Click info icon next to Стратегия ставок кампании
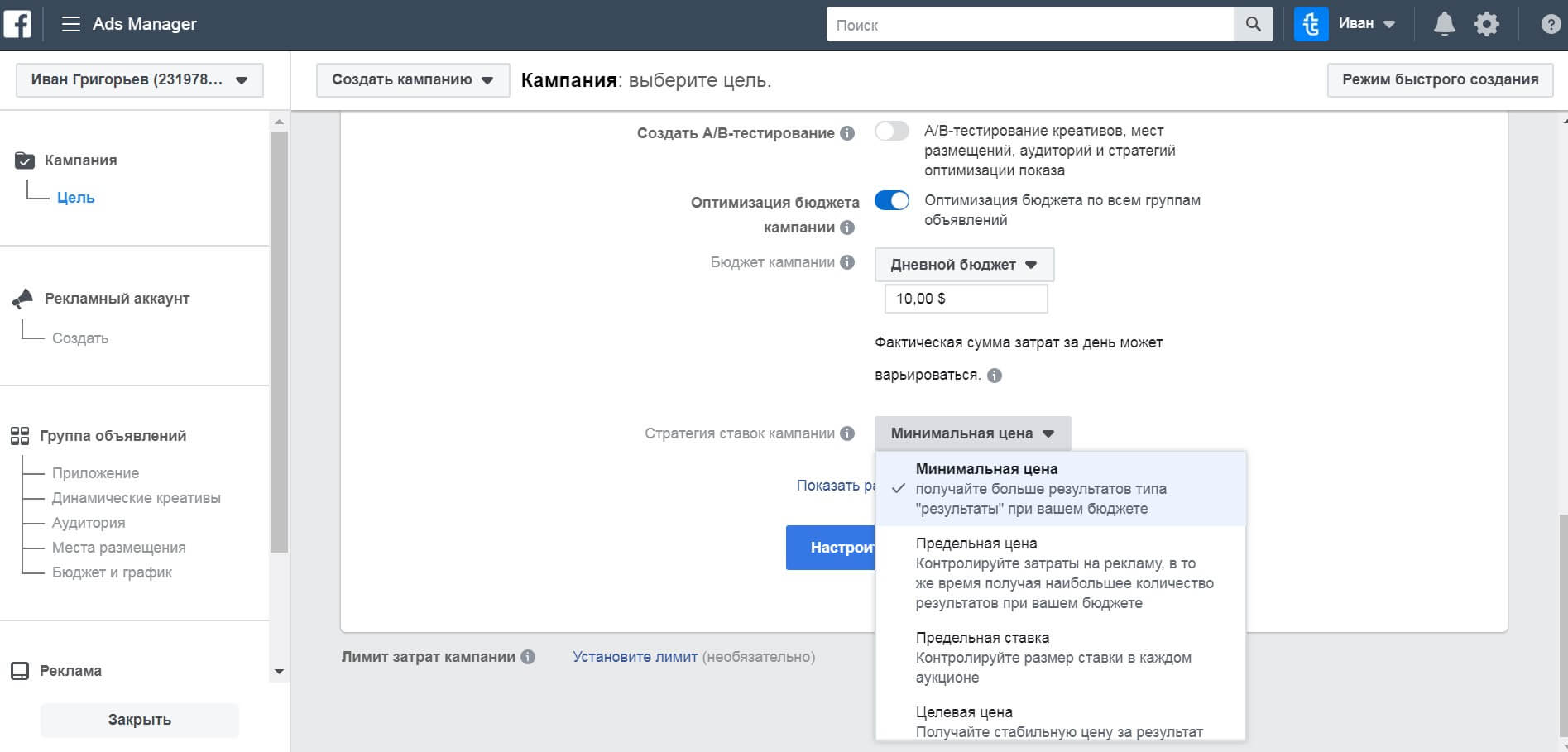The height and width of the screenshot is (752, 1568). click(x=847, y=433)
